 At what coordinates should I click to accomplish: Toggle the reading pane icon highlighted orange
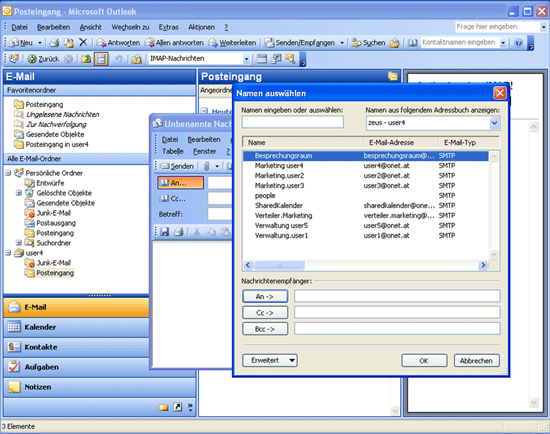(101, 59)
